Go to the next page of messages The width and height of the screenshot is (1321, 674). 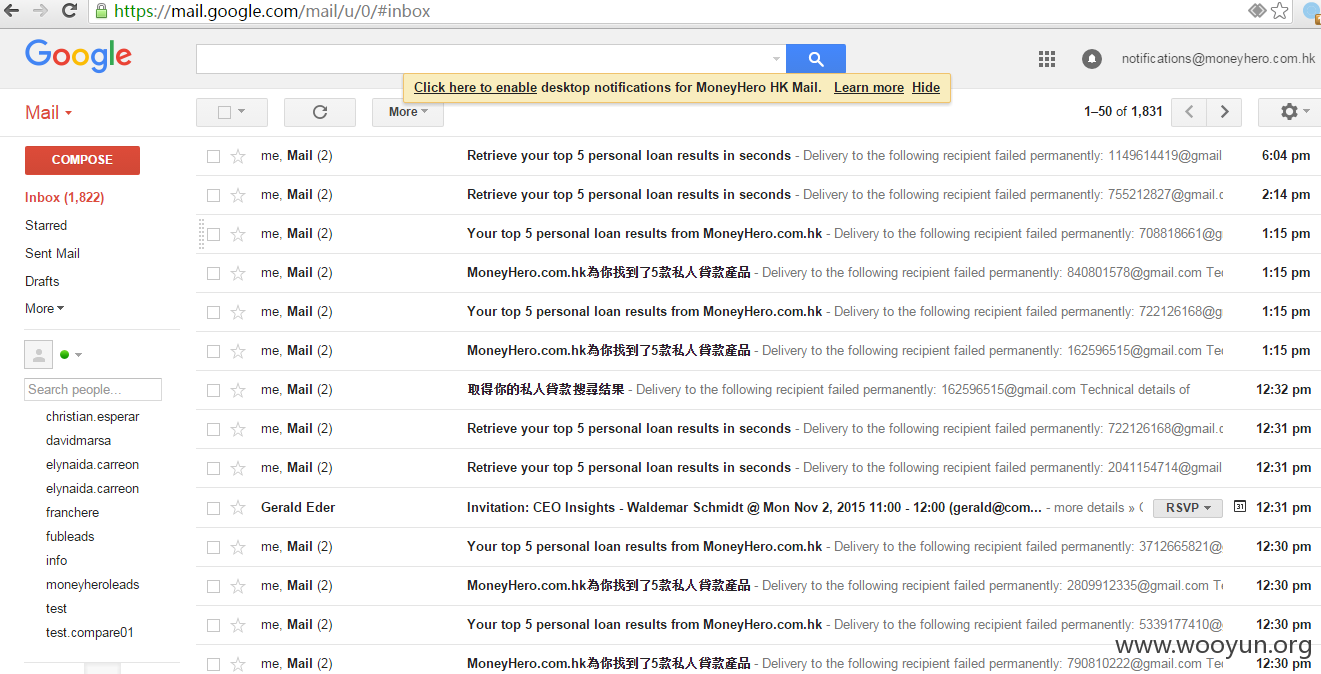point(1224,112)
